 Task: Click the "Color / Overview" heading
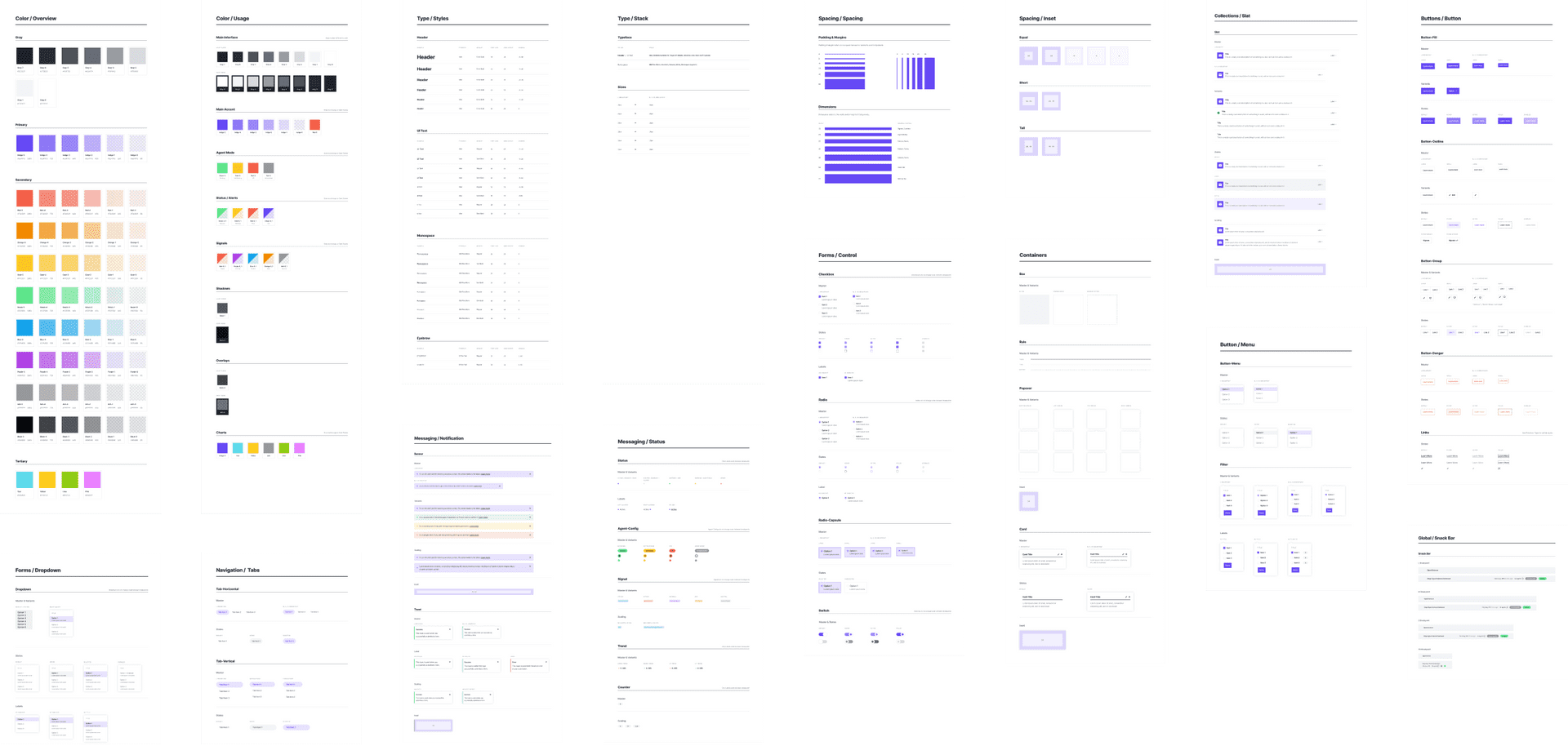[x=36, y=18]
